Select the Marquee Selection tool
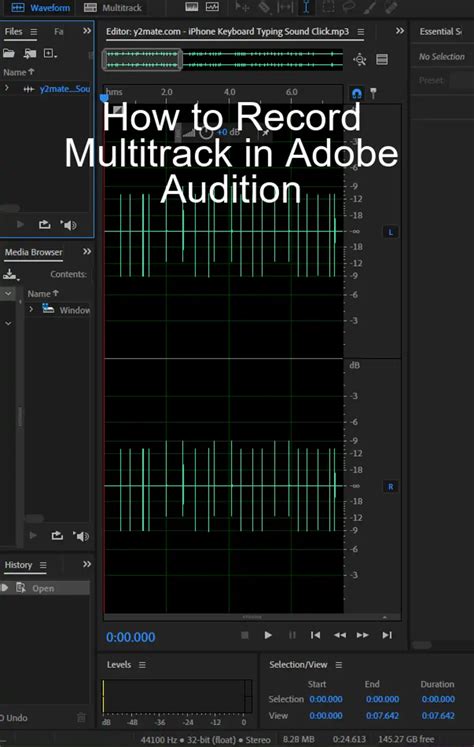Screen dimensions: 474x747 328,7
